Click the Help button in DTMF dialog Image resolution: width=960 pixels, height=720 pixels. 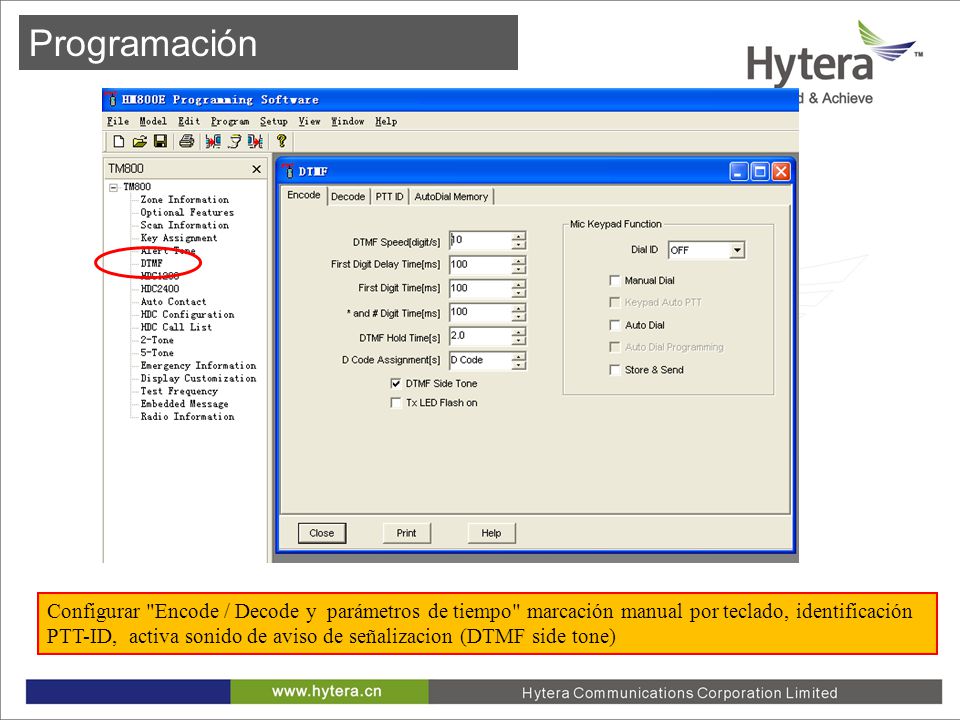coord(491,533)
